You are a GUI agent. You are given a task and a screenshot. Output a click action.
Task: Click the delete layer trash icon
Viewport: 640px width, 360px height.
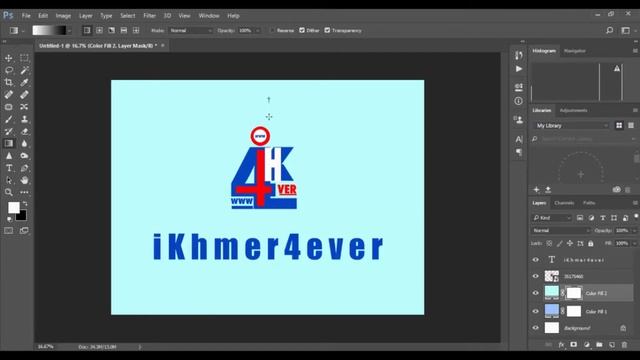click(x=624, y=345)
